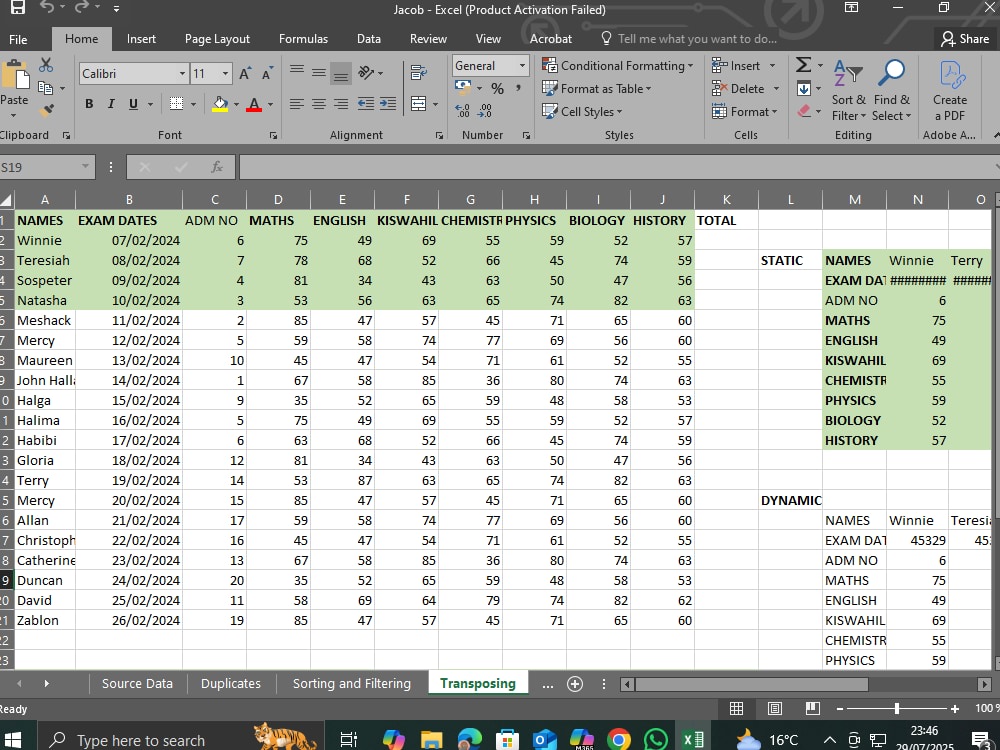This screenshot has height=750, width=1000.
Task: Switch to the Formulas ribbon tab
Action: 303,39
